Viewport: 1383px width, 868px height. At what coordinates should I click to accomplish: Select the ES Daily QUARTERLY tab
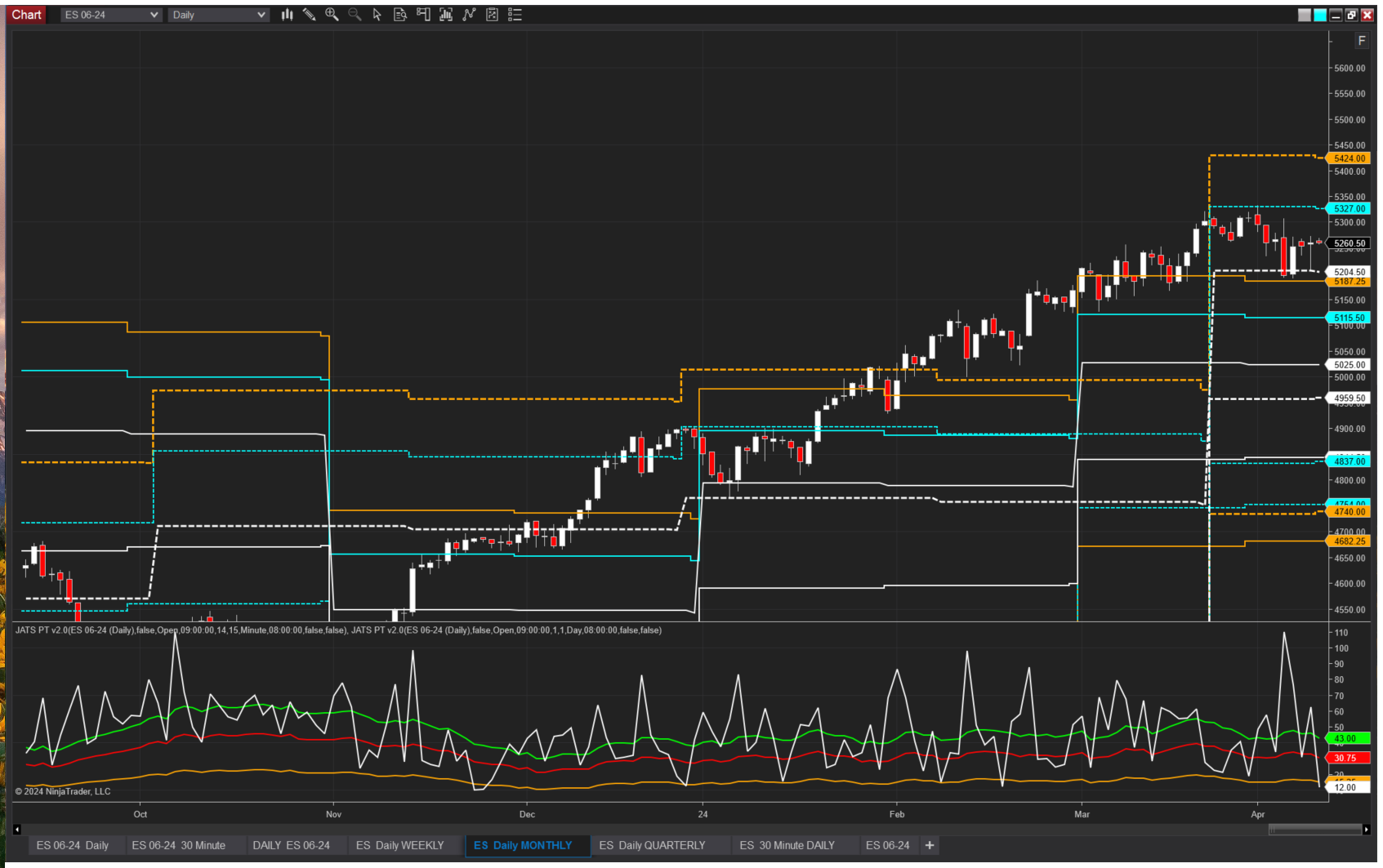point(653,845)
